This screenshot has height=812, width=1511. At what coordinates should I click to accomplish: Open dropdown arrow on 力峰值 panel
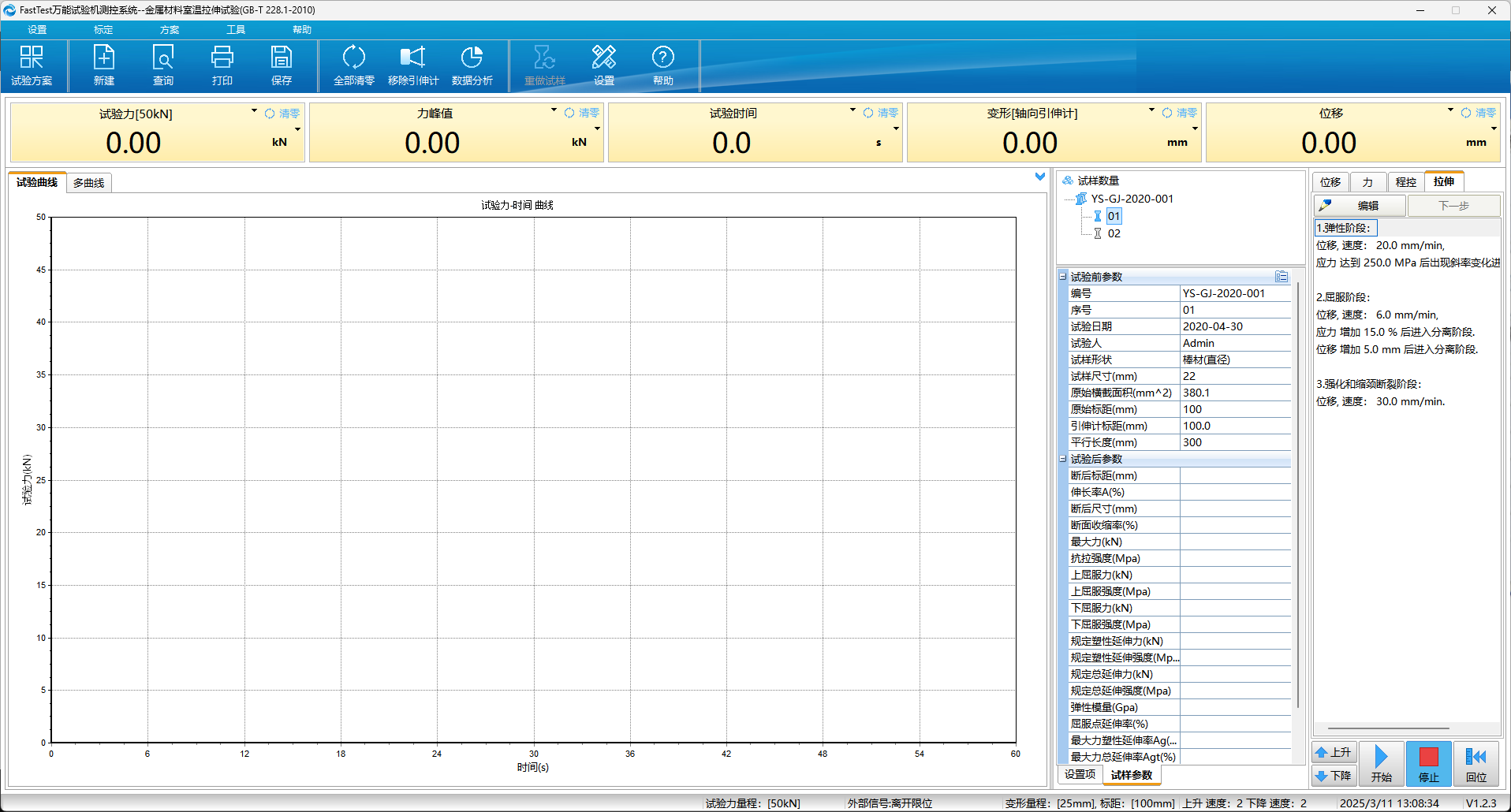point(554,111)
